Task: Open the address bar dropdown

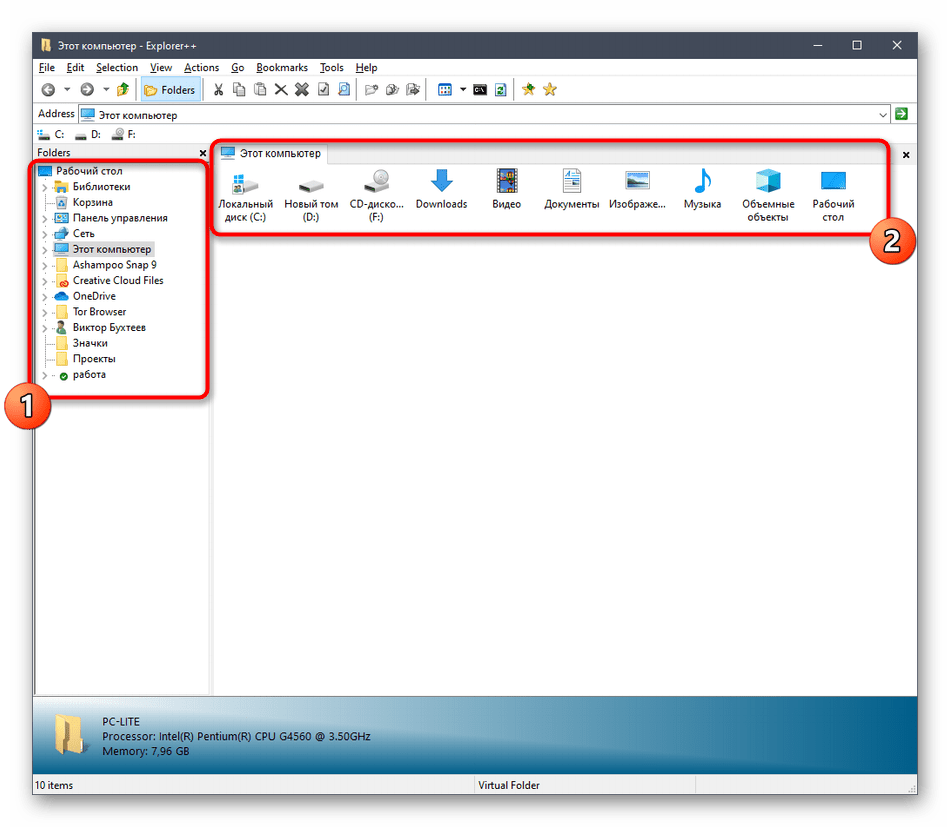Action: 882,115
